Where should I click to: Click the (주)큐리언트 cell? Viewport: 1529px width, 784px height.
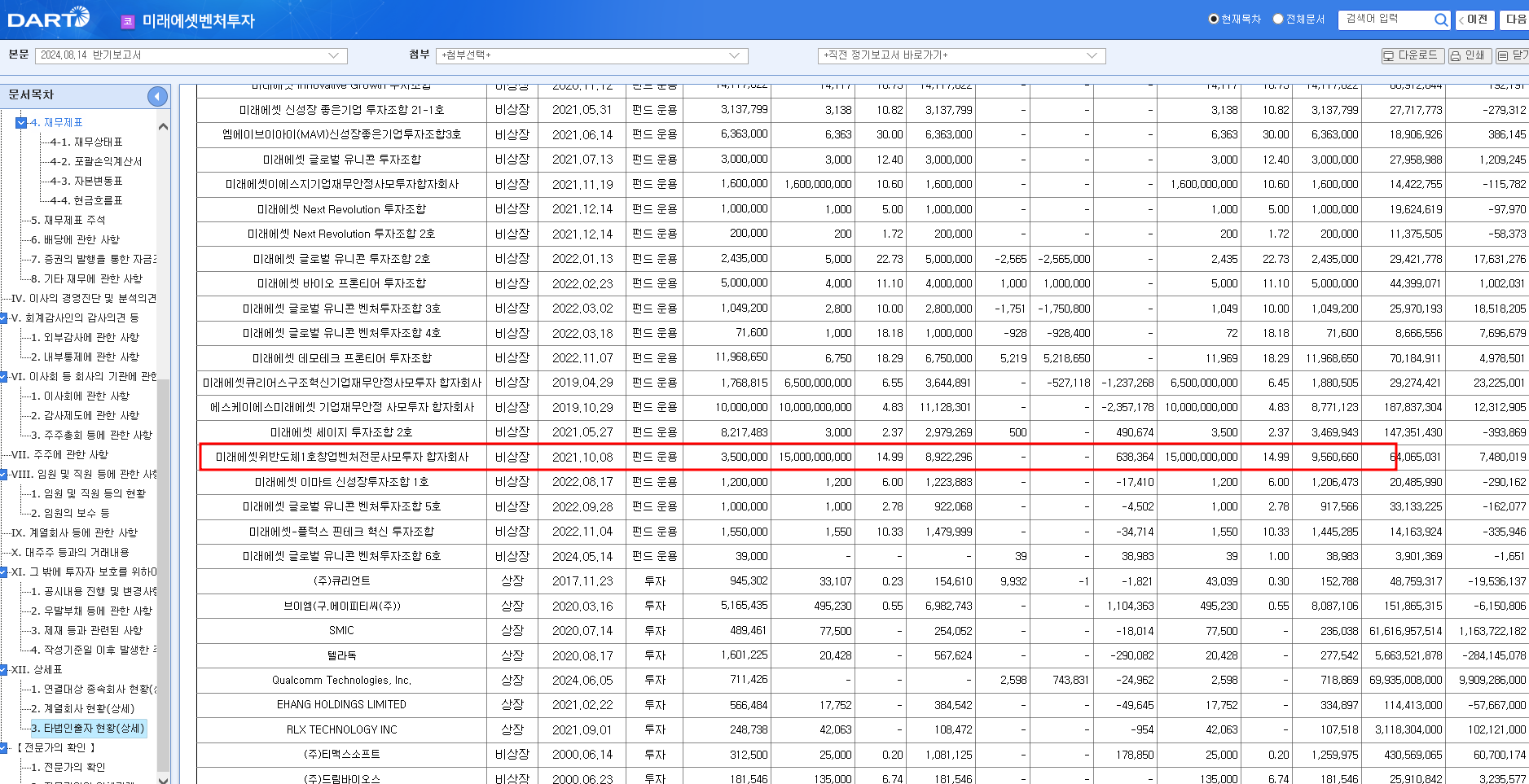point(342,581)
